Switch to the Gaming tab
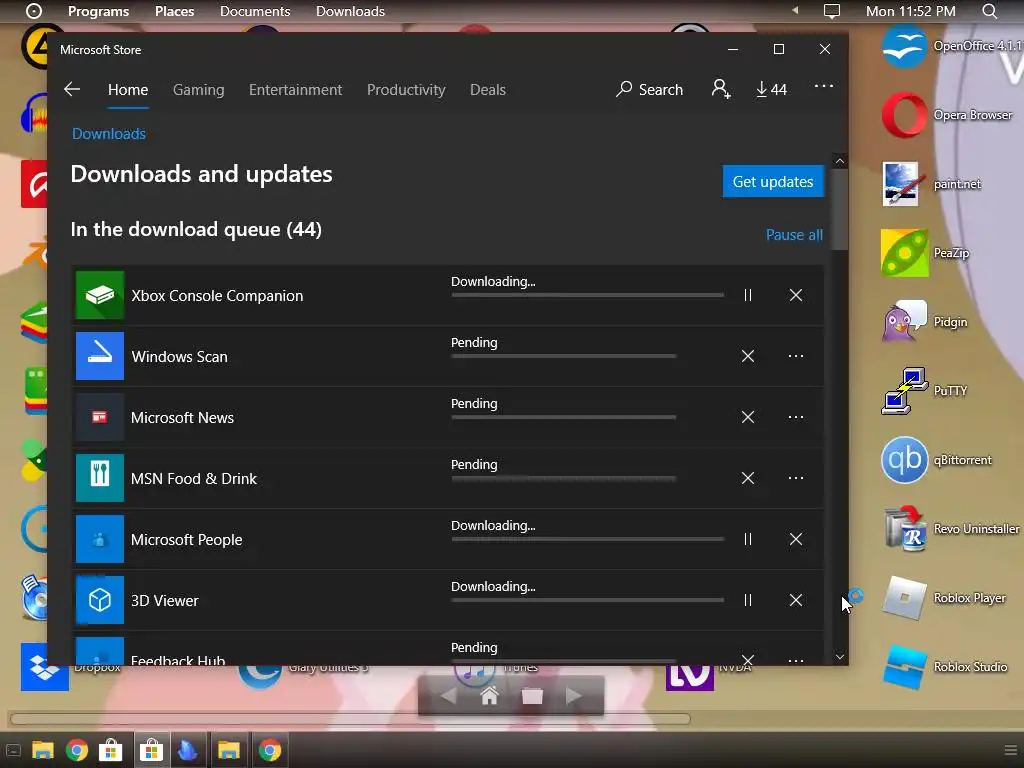The height and width of the screenshot is (768, 1024). [x=199, y=90]
